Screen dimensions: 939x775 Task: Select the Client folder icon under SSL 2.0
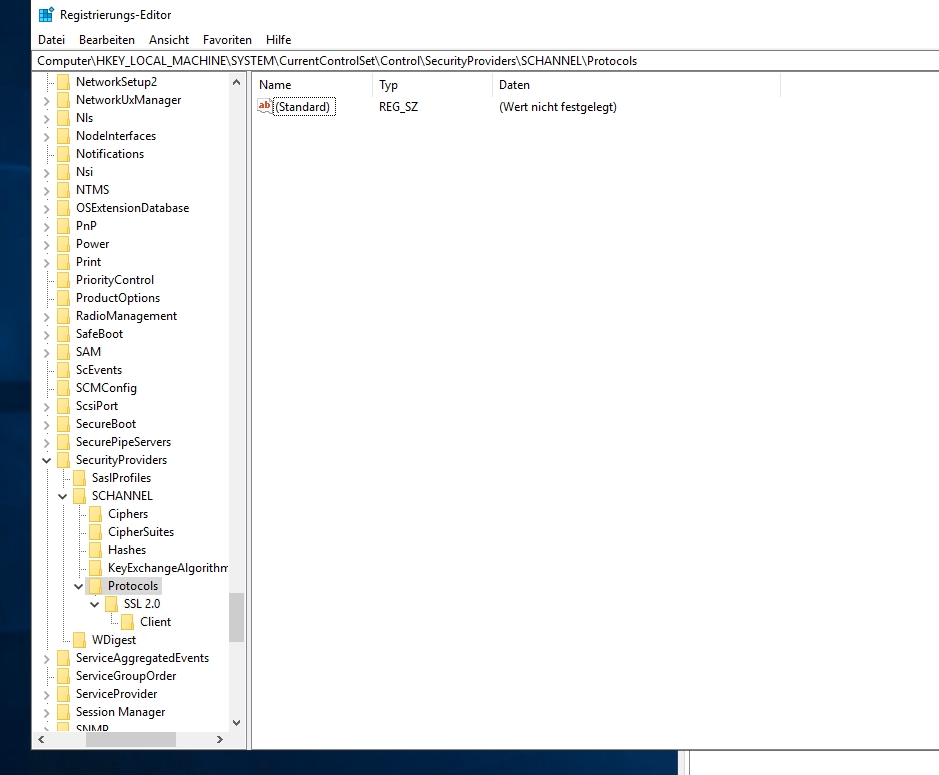(x=128, y=622)
